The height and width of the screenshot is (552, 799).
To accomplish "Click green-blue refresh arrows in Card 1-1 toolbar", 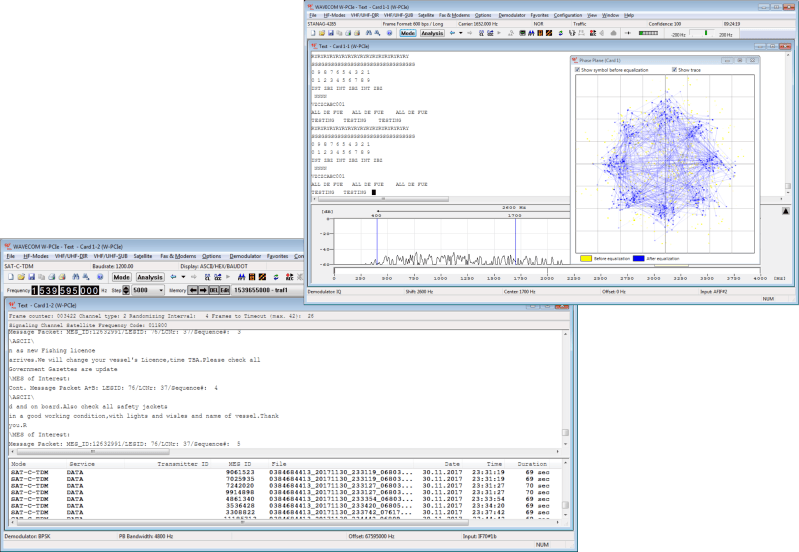I will point(561,33).
